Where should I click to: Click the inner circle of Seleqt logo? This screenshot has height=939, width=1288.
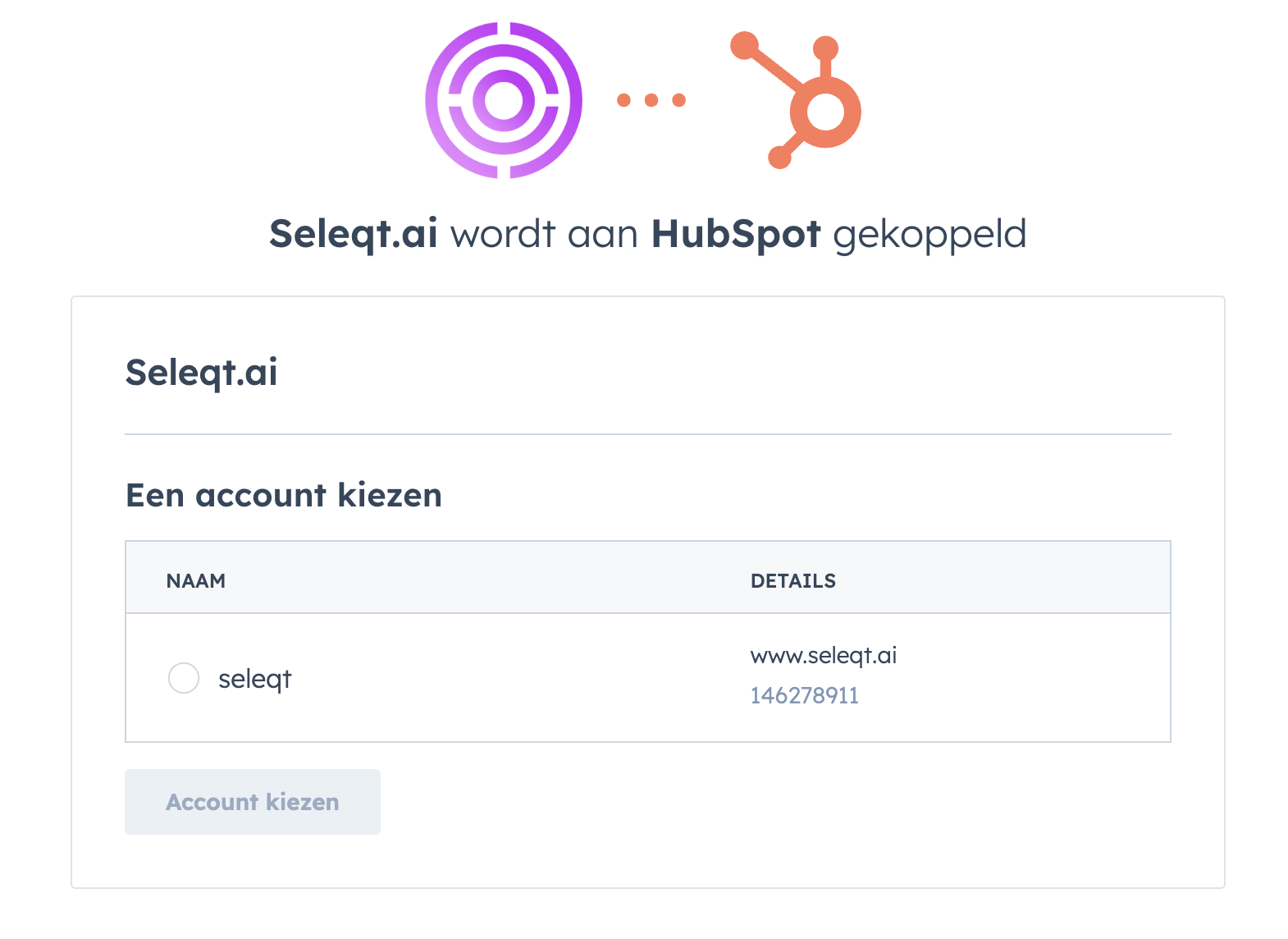[x=503, y=100]
